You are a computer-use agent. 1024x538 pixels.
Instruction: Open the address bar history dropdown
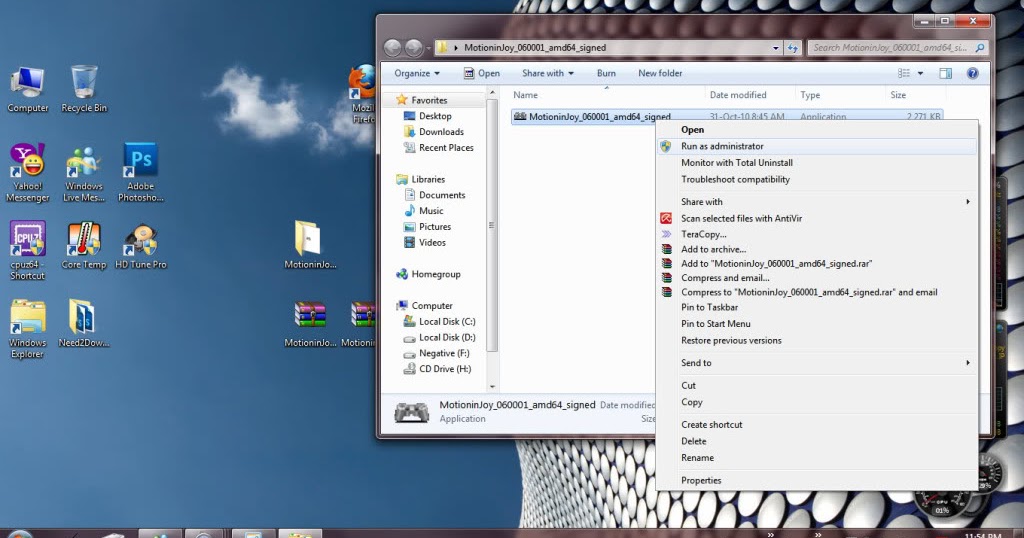[x=776, y=48]
